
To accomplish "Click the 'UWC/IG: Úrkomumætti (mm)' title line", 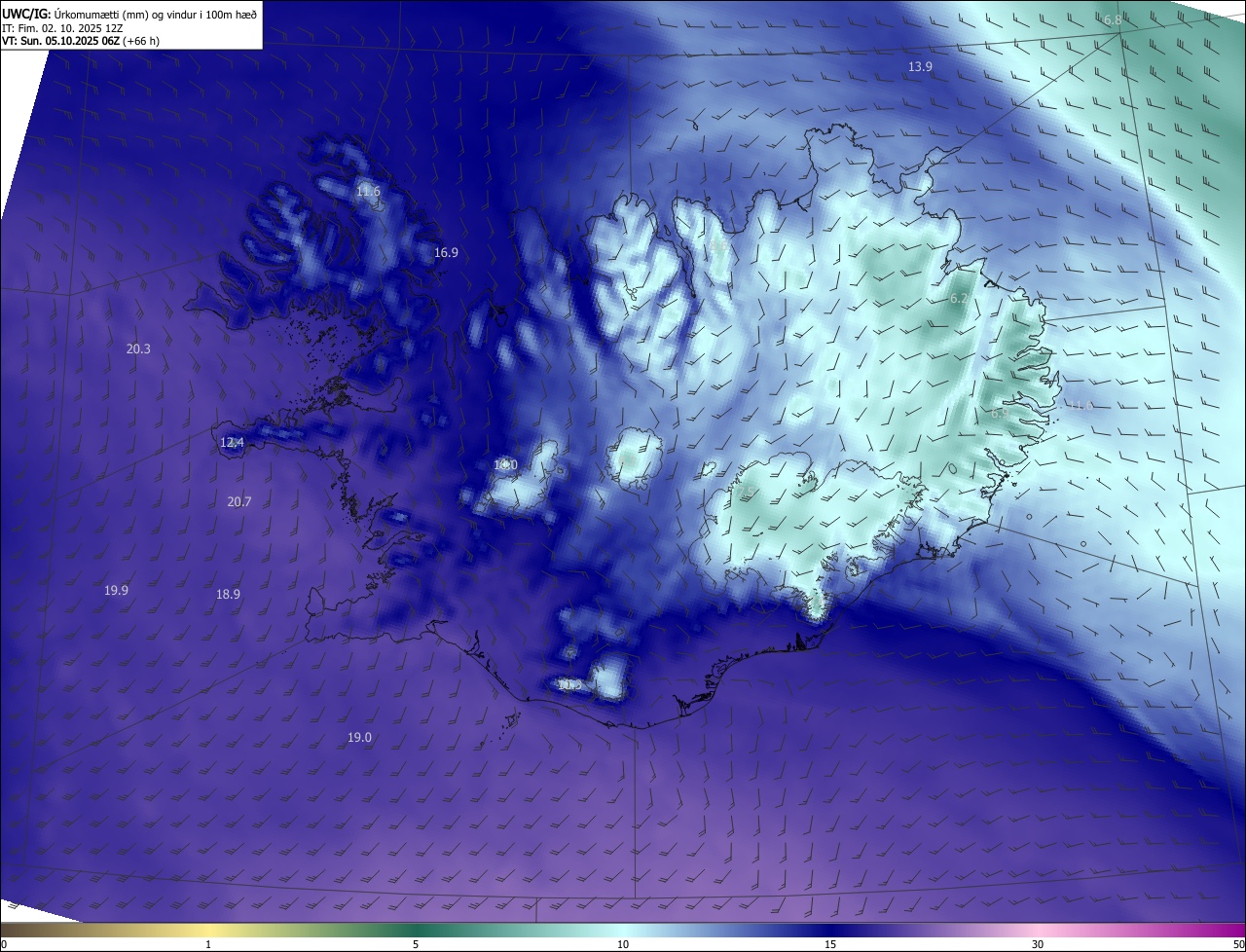I will point(129,13).
